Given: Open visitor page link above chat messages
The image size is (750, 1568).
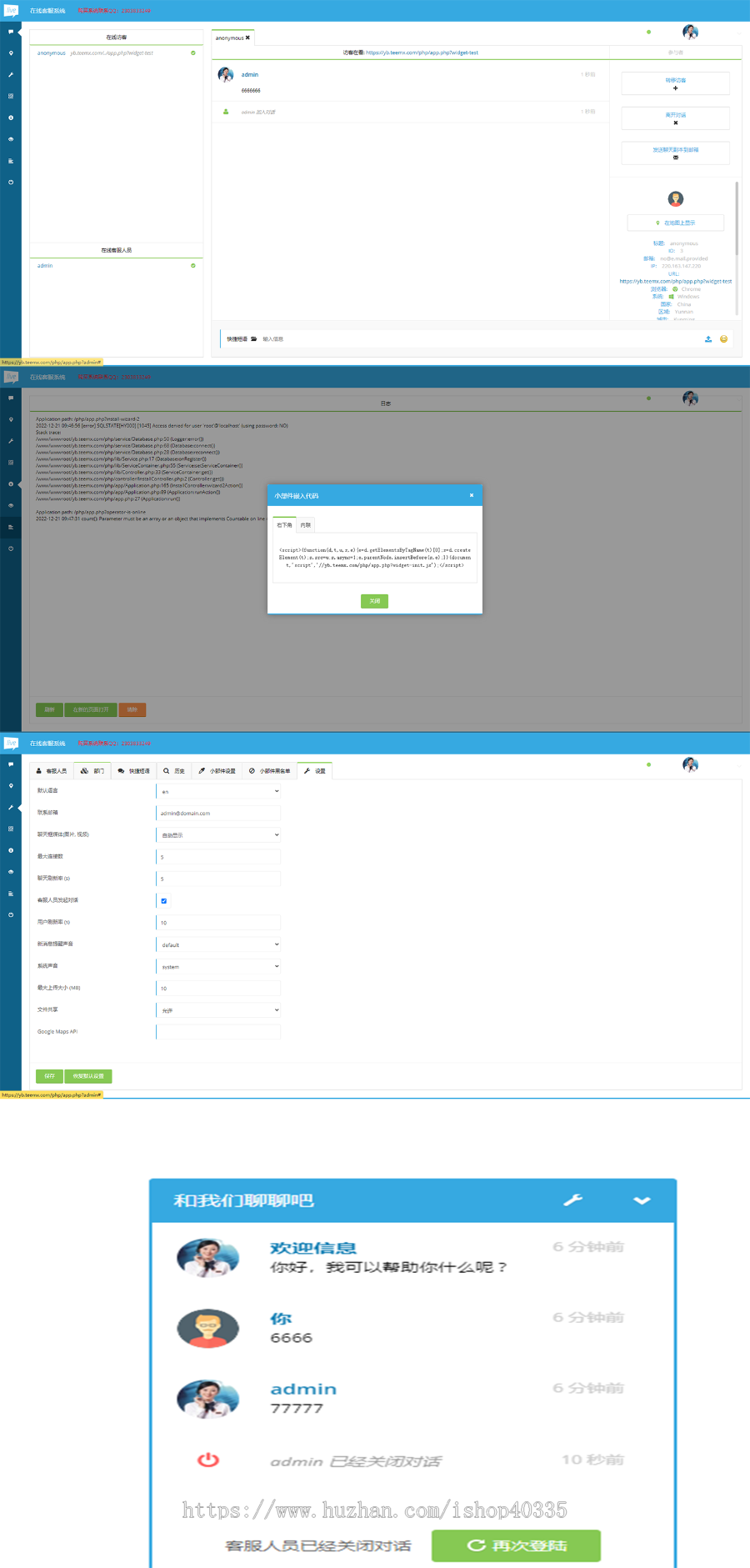Looking at the screenshot, I should coord(422,53).
